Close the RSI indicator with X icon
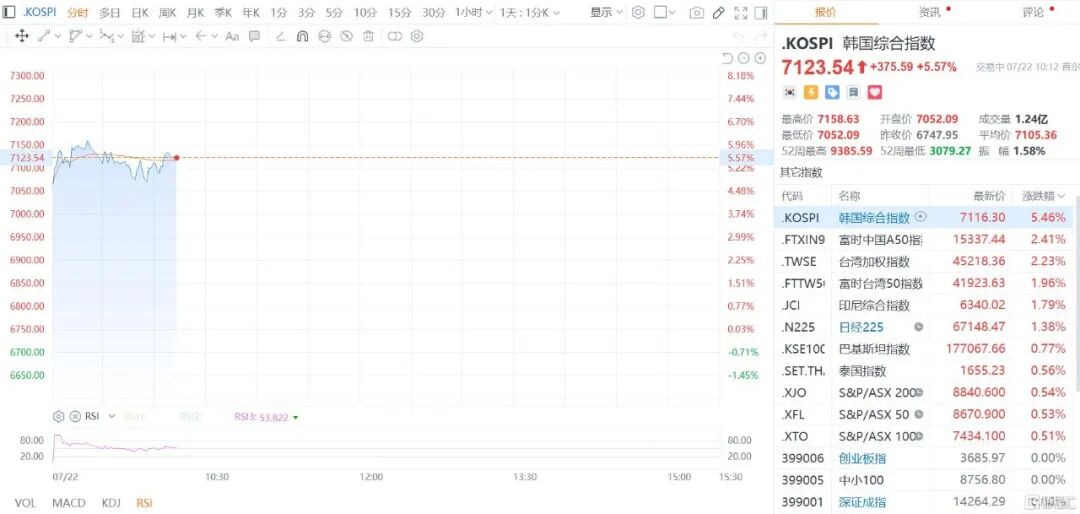This screenshot has height=514, width=1080. (x=75, y=416)
